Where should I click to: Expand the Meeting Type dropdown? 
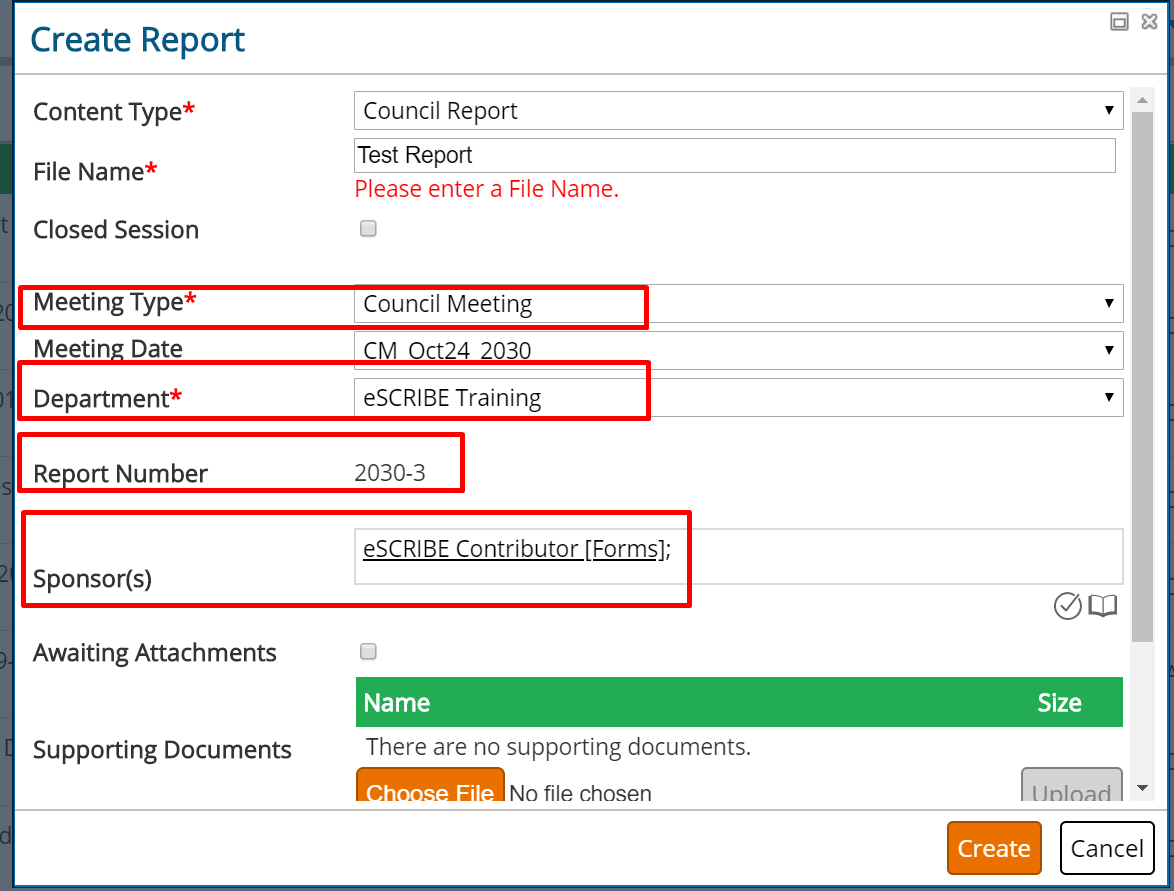point(738,304)
